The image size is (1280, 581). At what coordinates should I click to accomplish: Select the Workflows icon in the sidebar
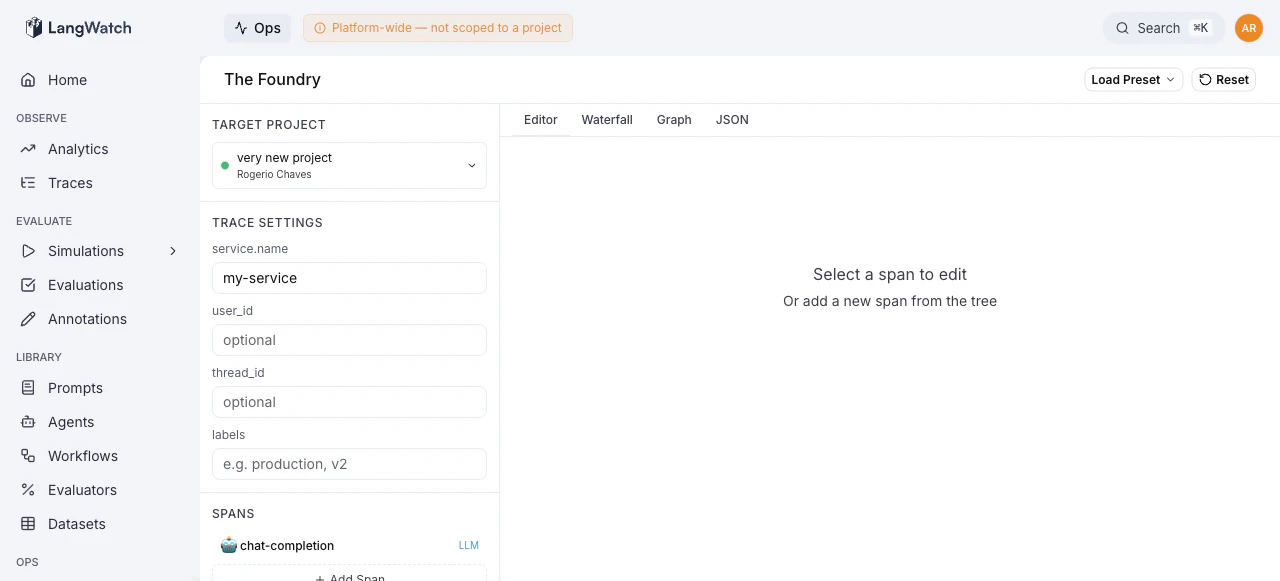29,456
